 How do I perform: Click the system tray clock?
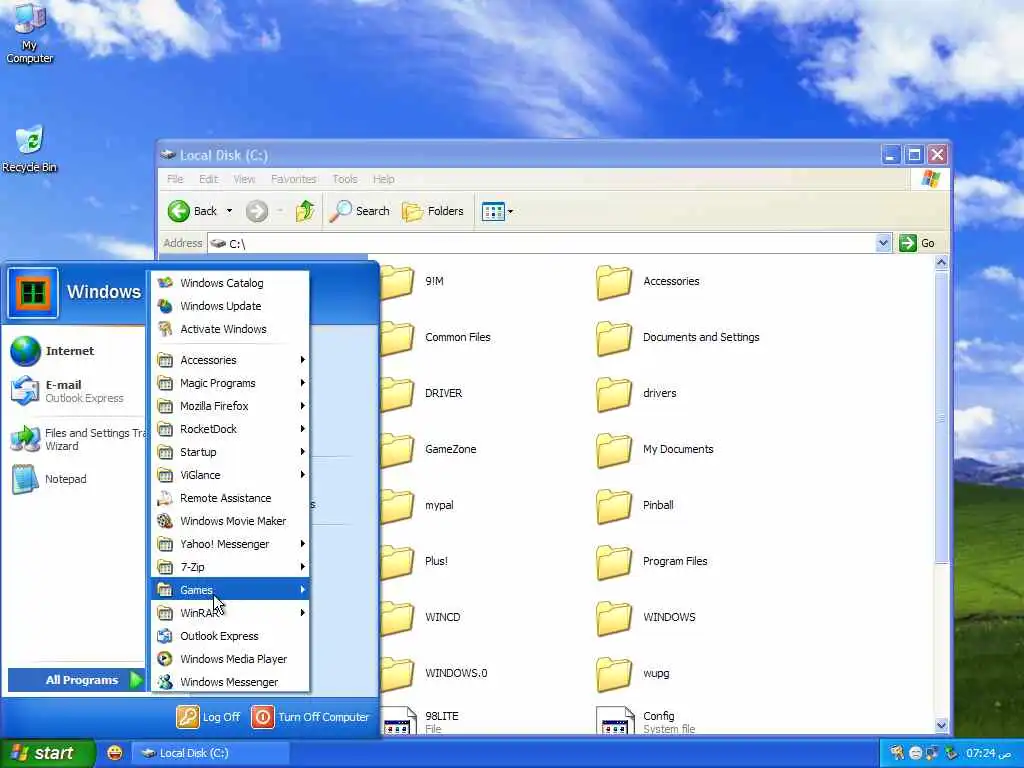988,753
